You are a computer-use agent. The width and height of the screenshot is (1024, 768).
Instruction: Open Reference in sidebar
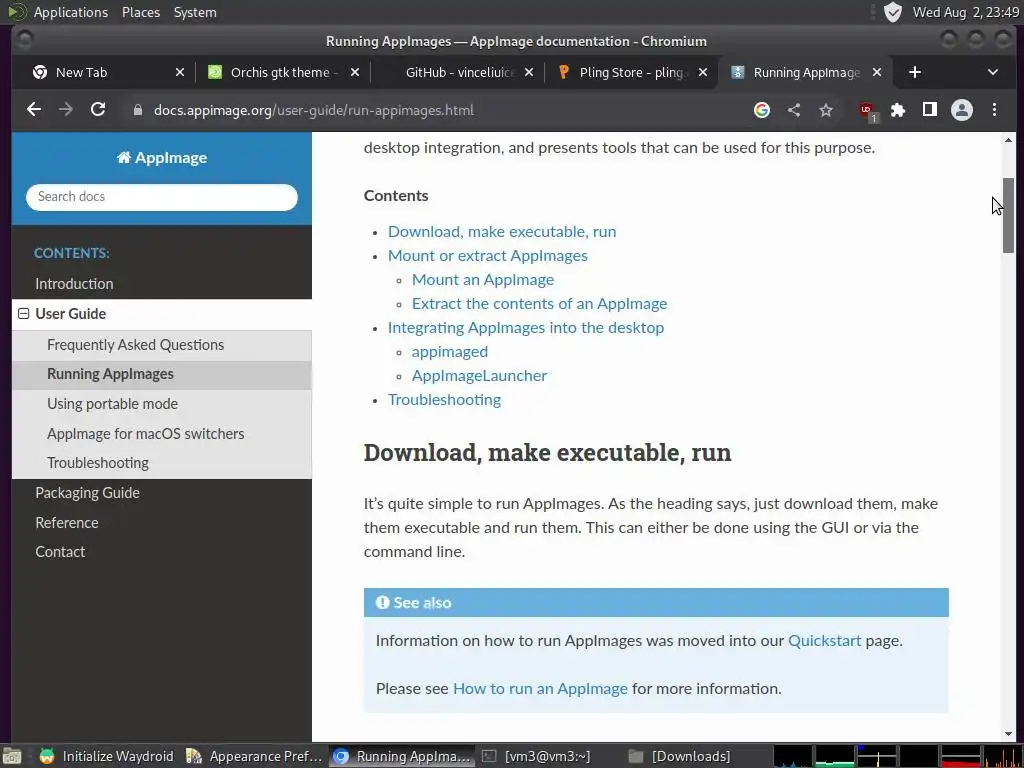67,522
